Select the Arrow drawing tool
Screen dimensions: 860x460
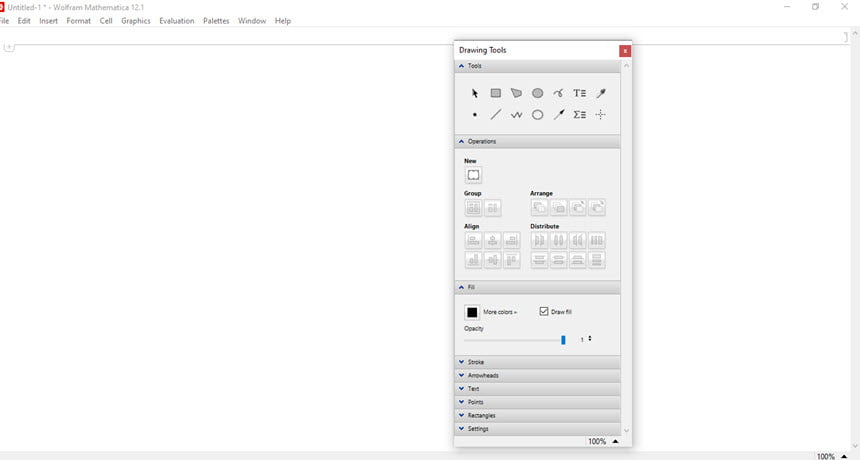tap(558, 115)
